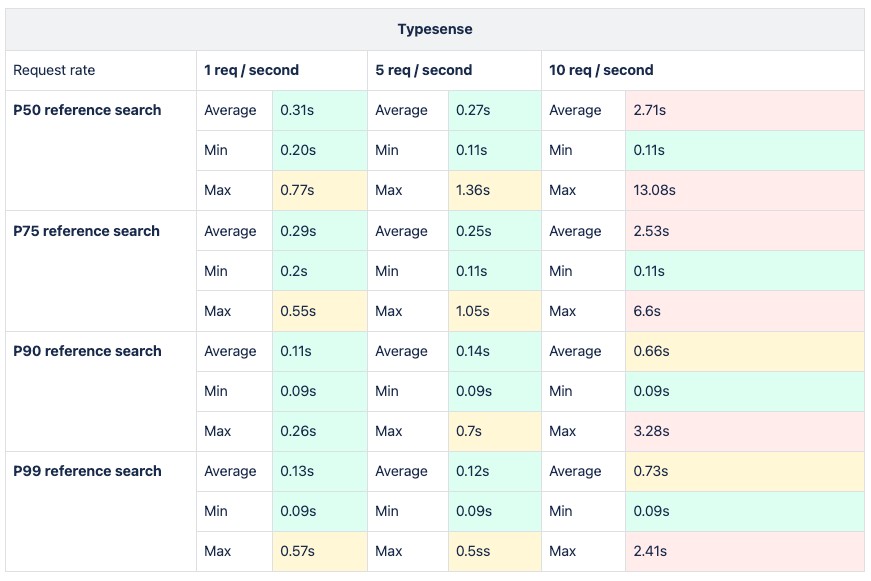Select the 0.5ss max cell
The height and width of the screenshot is (581, 871).
pyautogui.click(x=494, y=551)
